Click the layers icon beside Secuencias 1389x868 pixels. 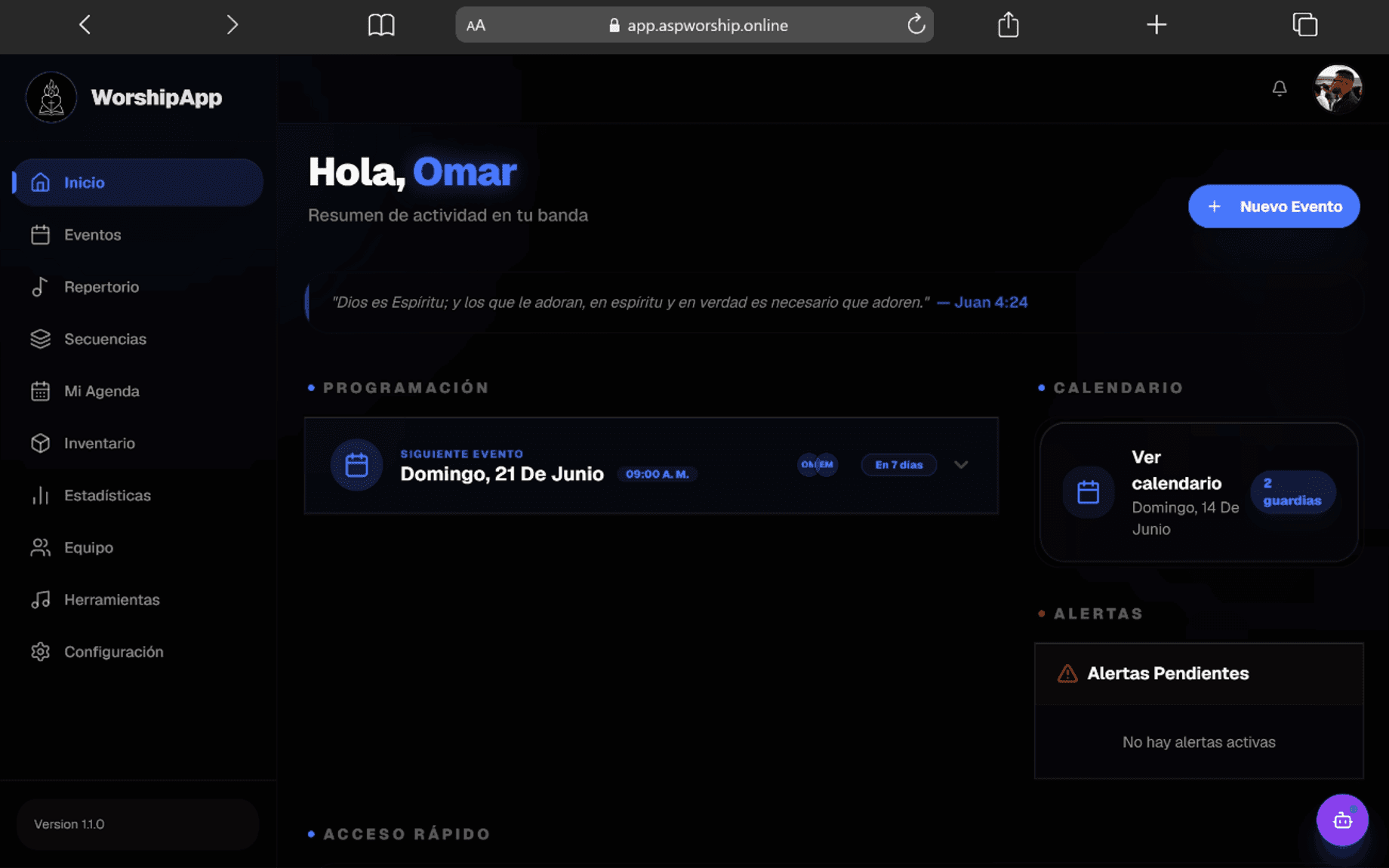coord(40,339)
